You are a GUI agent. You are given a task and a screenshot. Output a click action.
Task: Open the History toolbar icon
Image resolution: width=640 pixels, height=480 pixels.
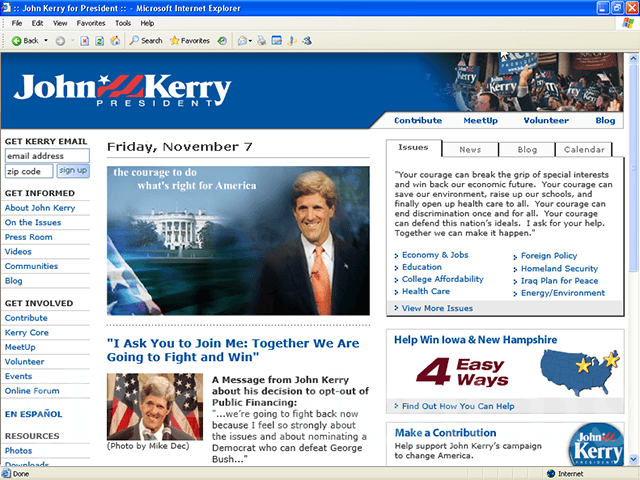point(222,41)
